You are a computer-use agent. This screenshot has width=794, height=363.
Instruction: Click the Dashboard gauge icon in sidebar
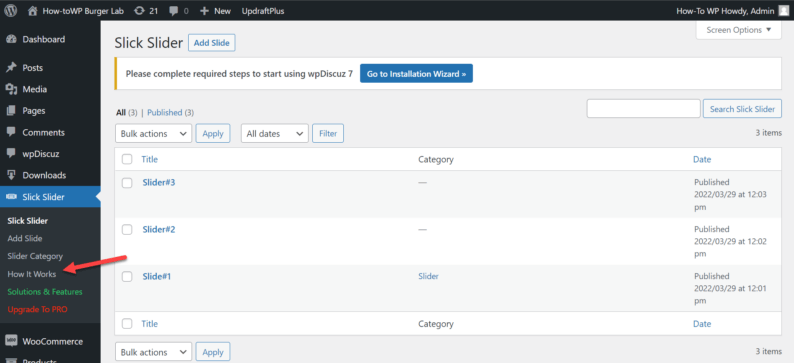coord(11,39)
